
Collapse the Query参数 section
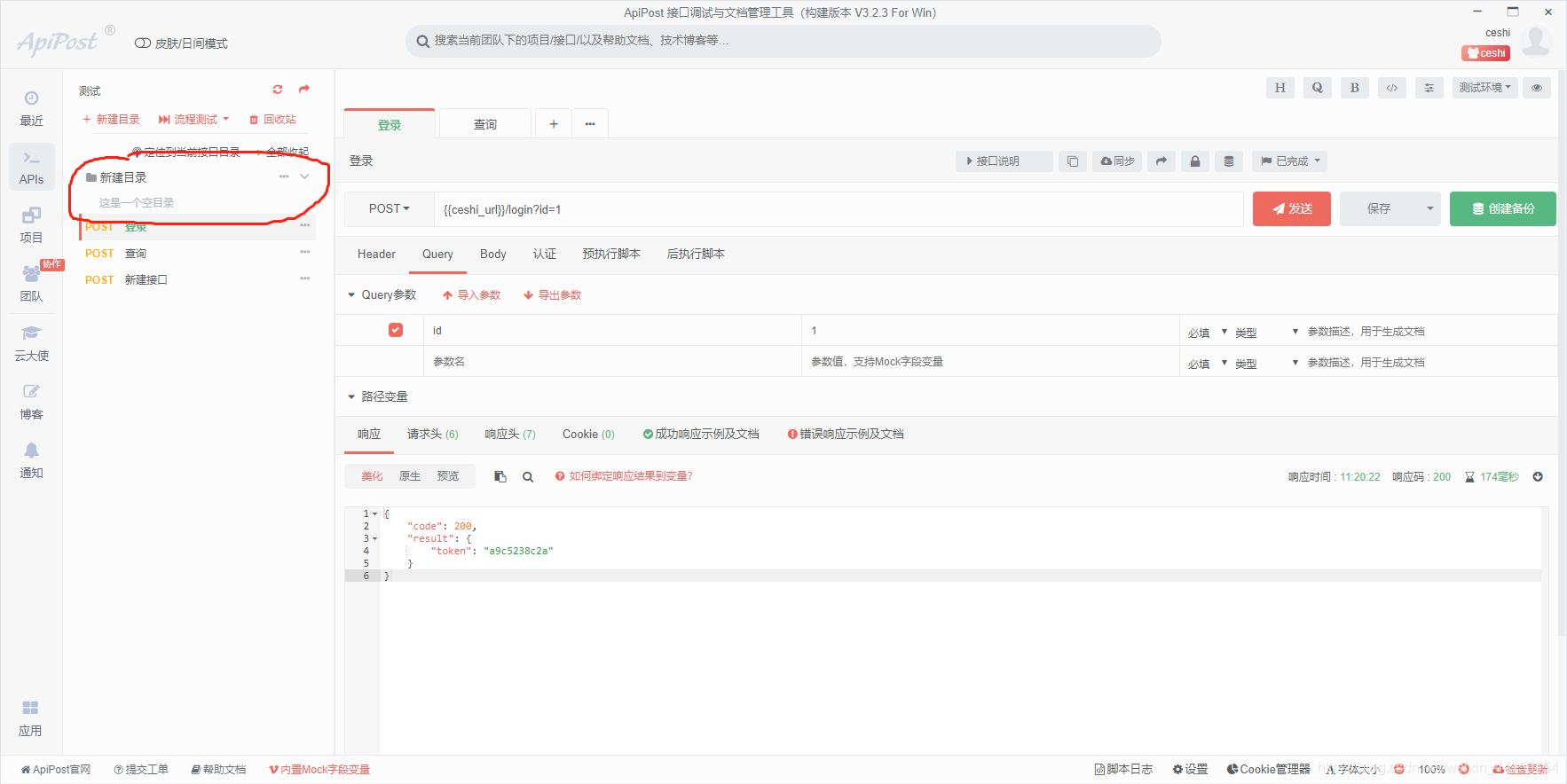[x=351, y=294]
